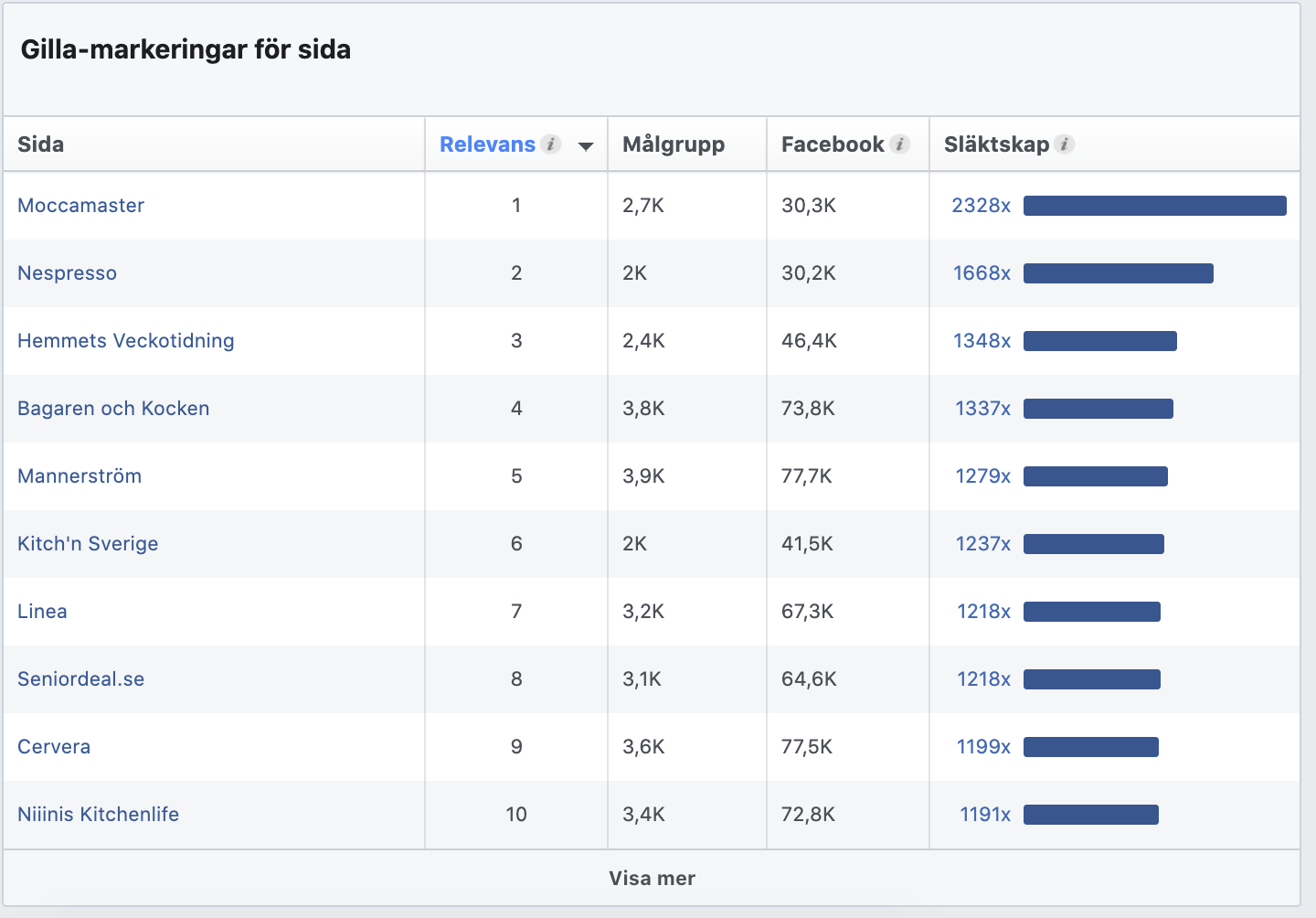This screenshot has height=918, width=1316.
Task: Click the 1337x affinity value
Action: coord(982,409)
